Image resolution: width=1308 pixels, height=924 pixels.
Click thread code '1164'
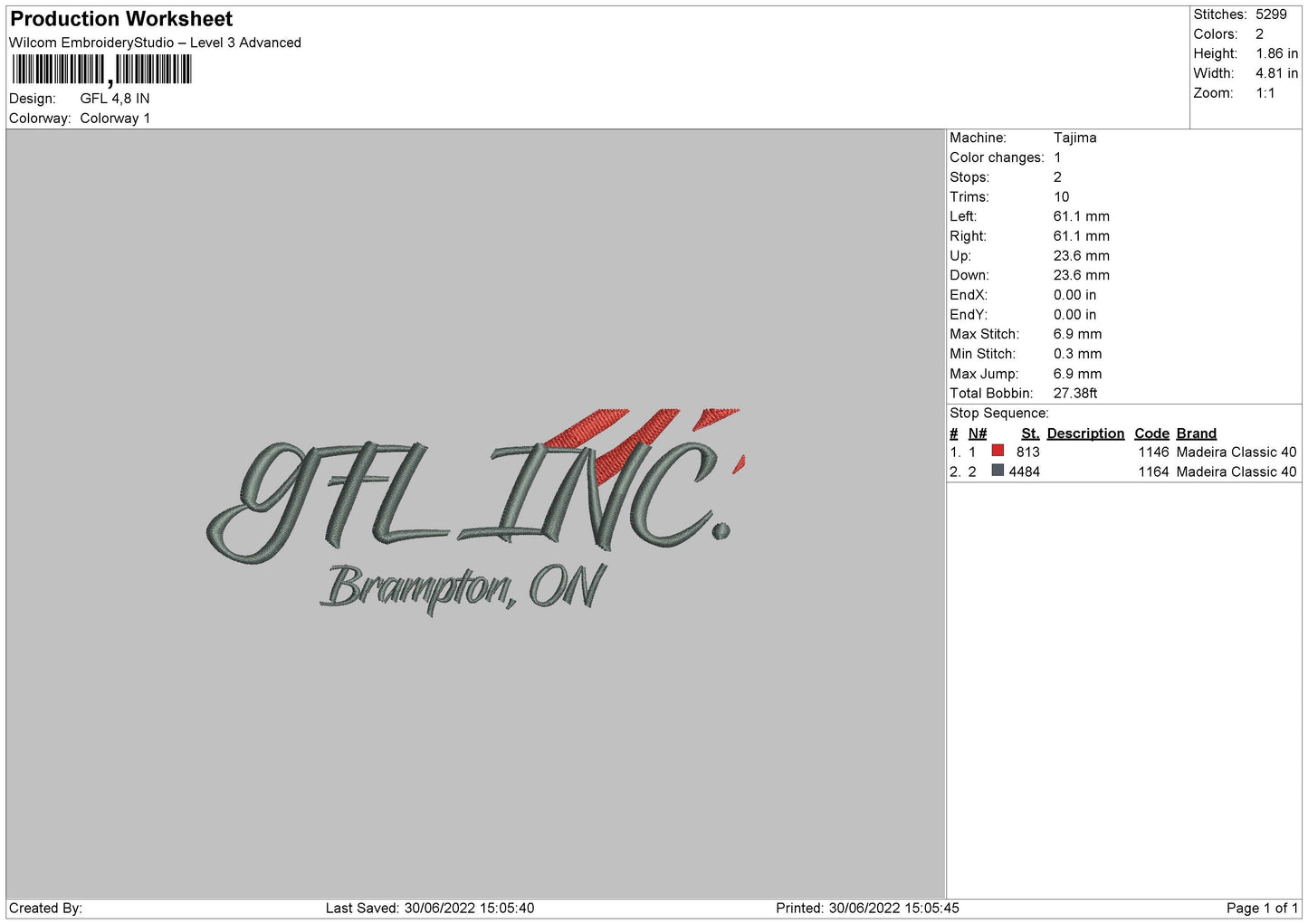(1153, 472)
